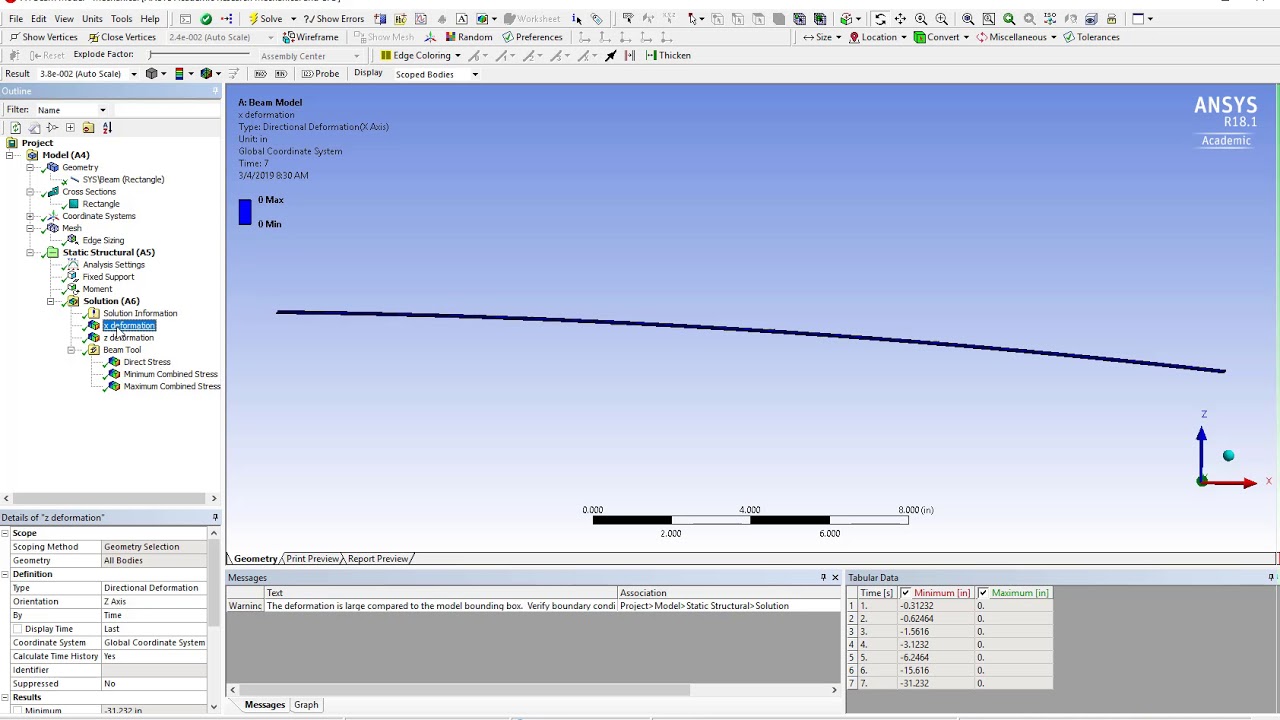1280x720 pixels.
Task: Select the Moment load item
Action: (97, 289)
